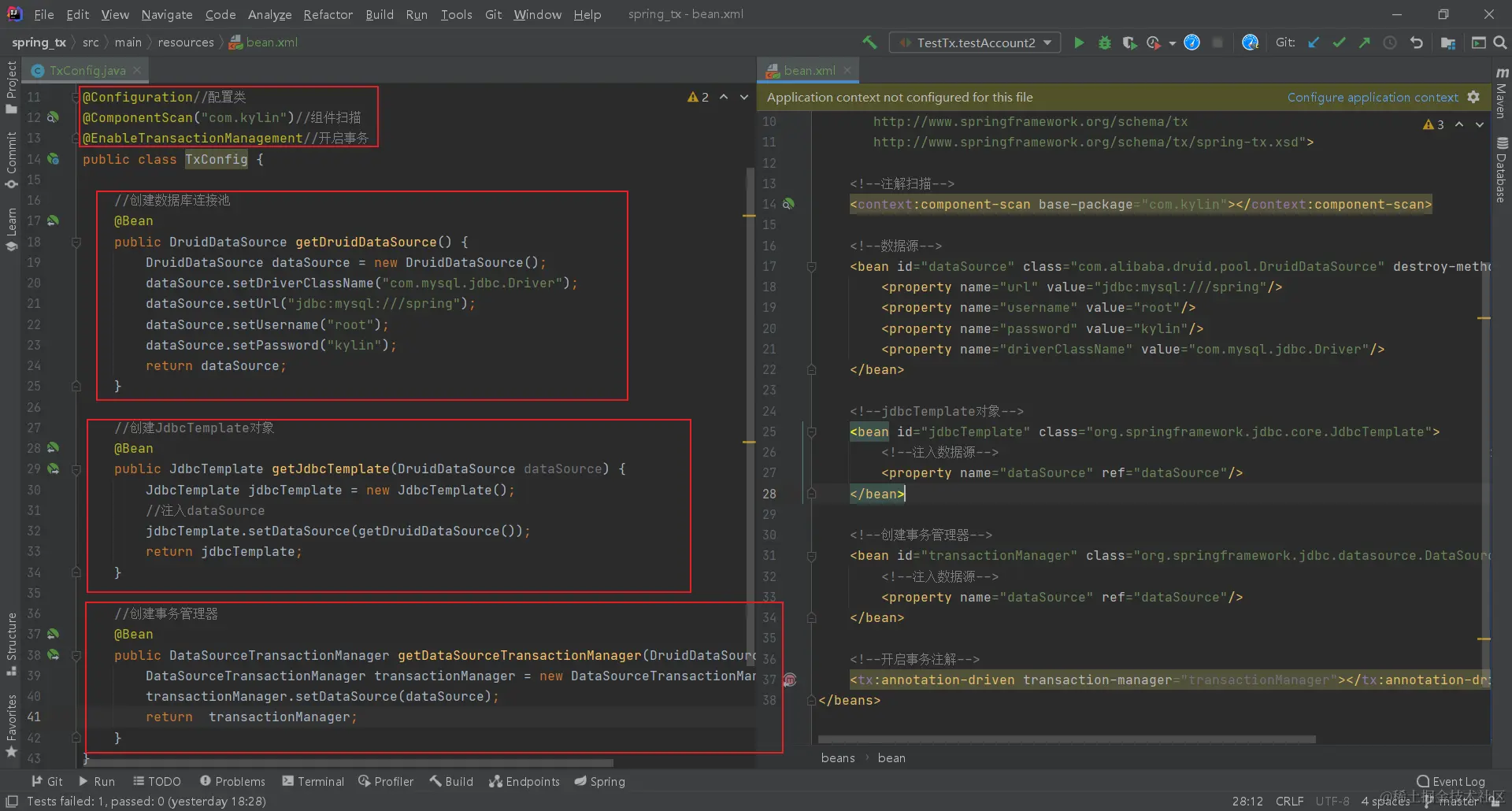Open the Refactor menu
1512x811 pixels.
(x=328, y=14)
